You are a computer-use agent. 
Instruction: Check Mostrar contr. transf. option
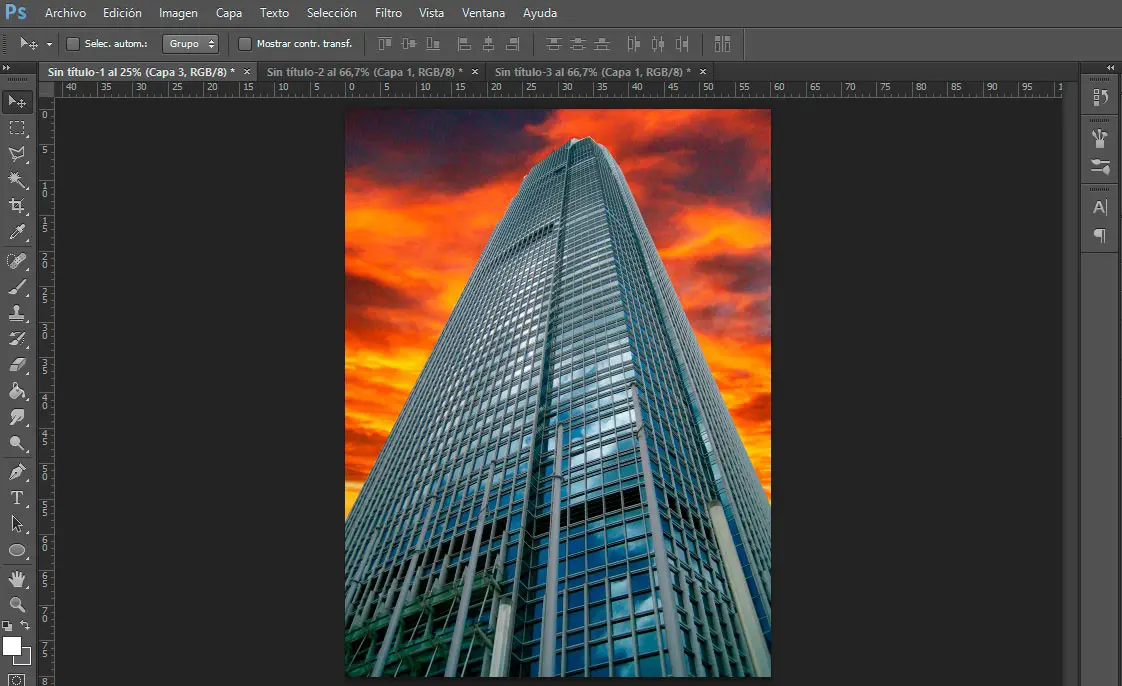click(245, 44)
